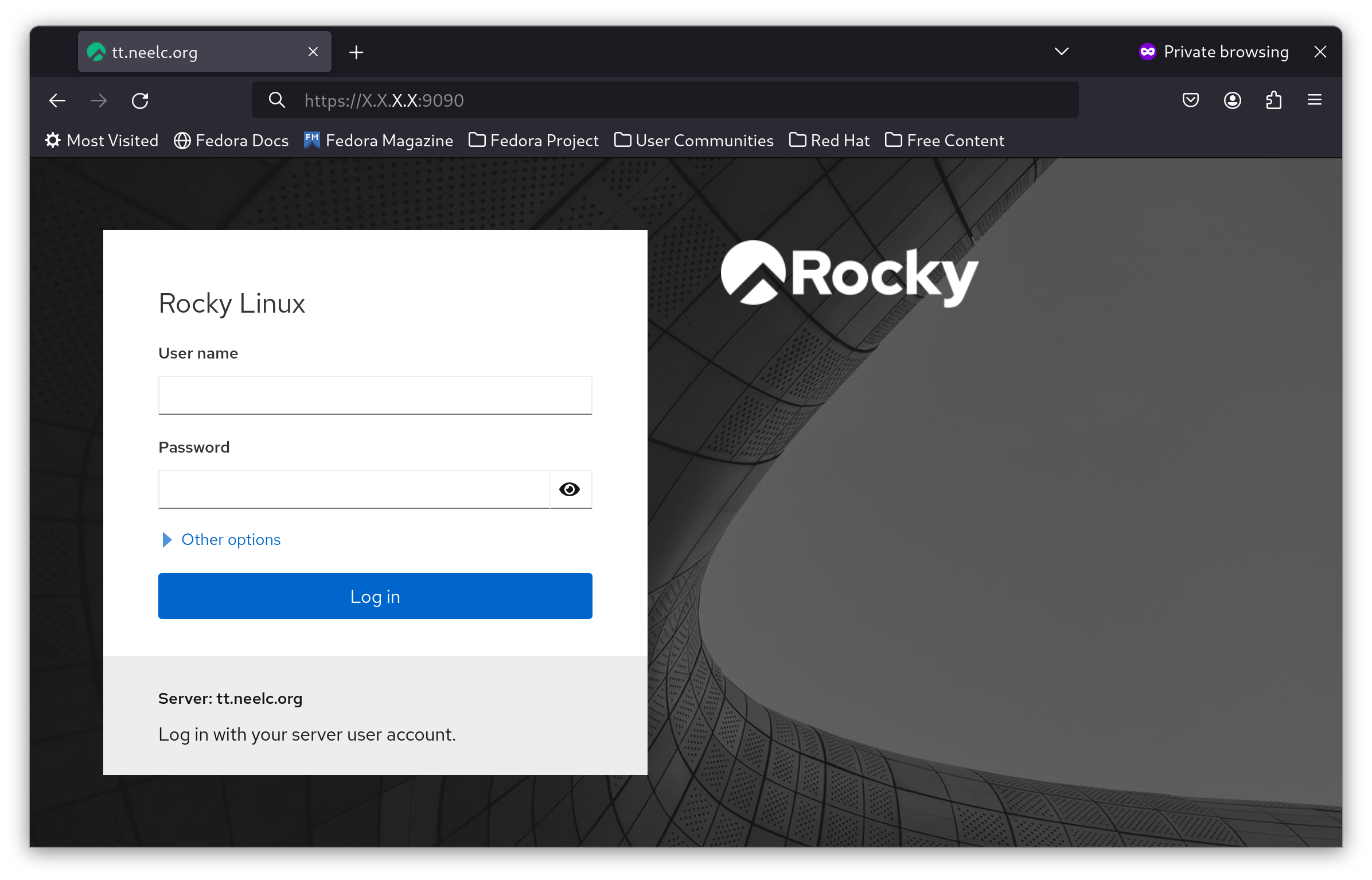Open the application hamburger menu
Screen dimensions: 1372x880
point(1314,100)
